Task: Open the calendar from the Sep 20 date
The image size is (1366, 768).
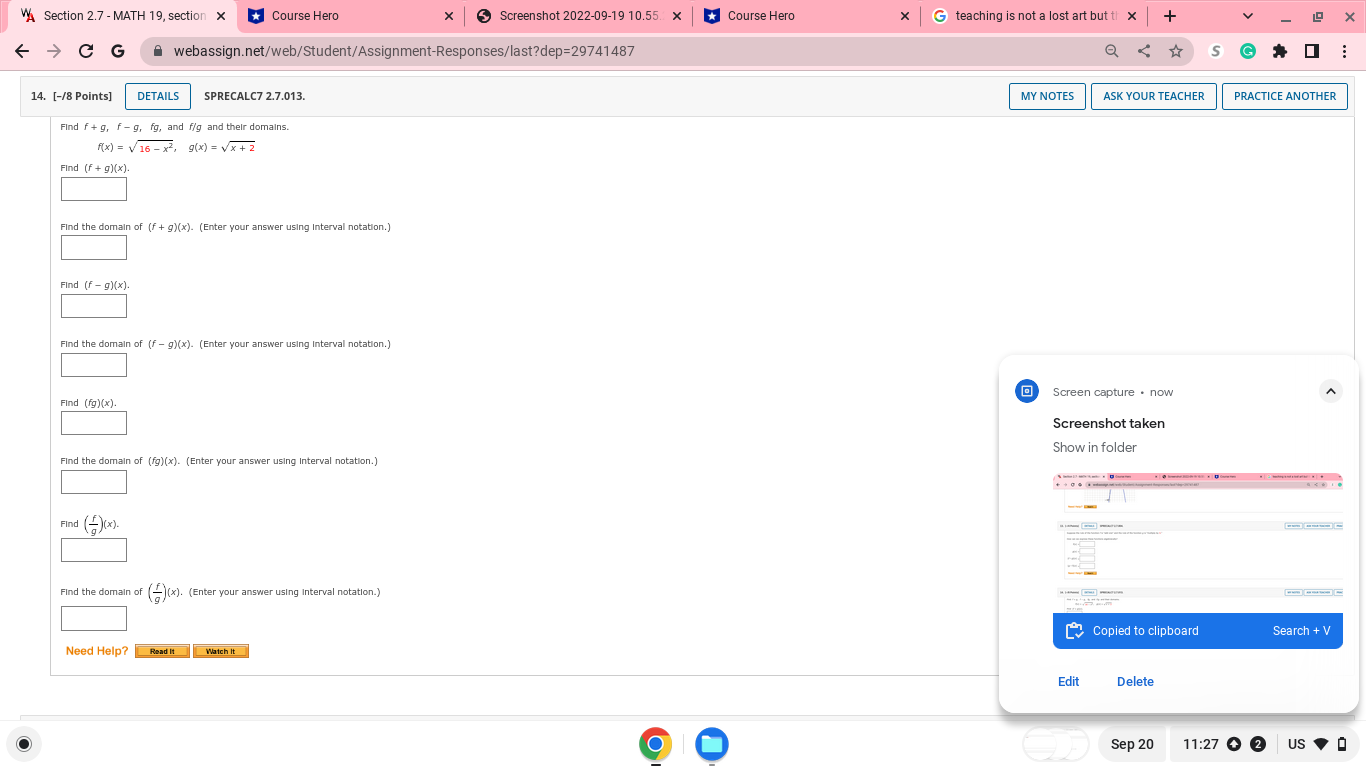Action: [1132, 744]
